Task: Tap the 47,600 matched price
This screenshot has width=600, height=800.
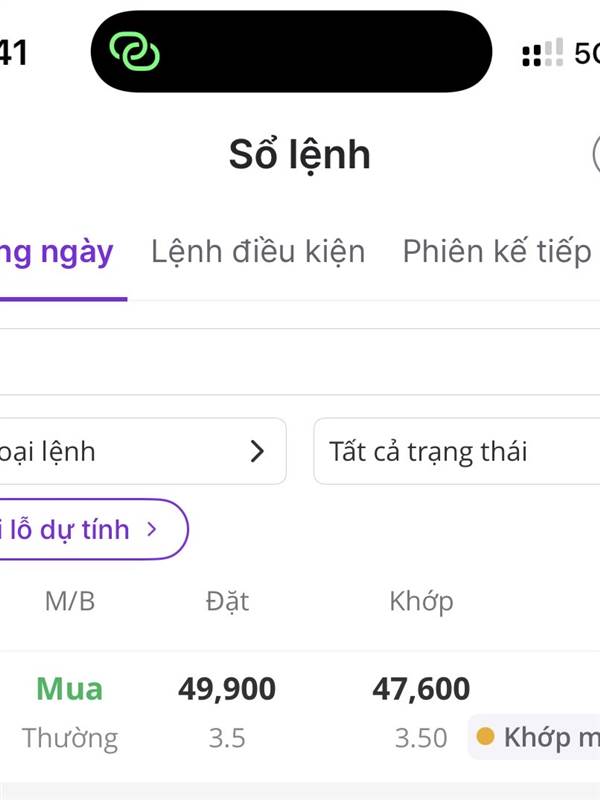Action: coord(421,689)
